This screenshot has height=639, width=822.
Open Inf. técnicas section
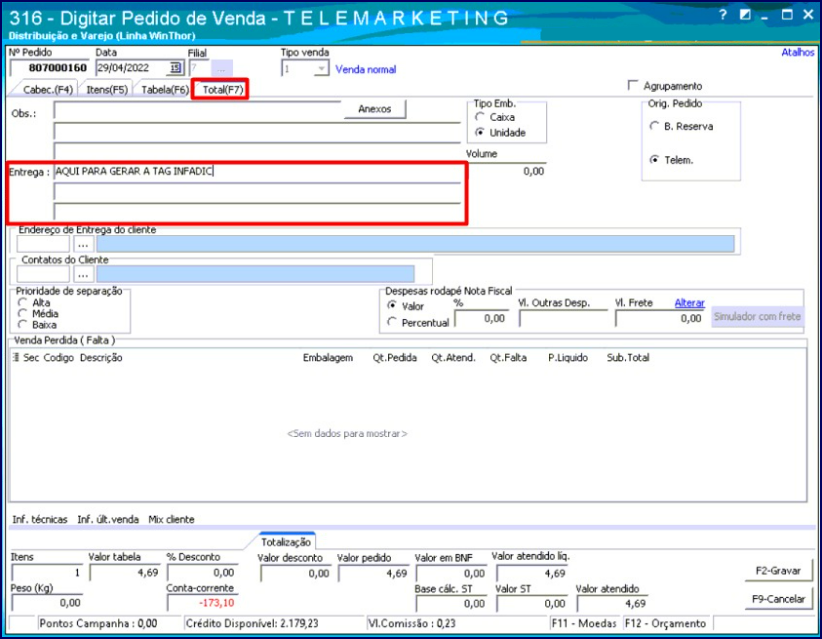pos(40,519)
